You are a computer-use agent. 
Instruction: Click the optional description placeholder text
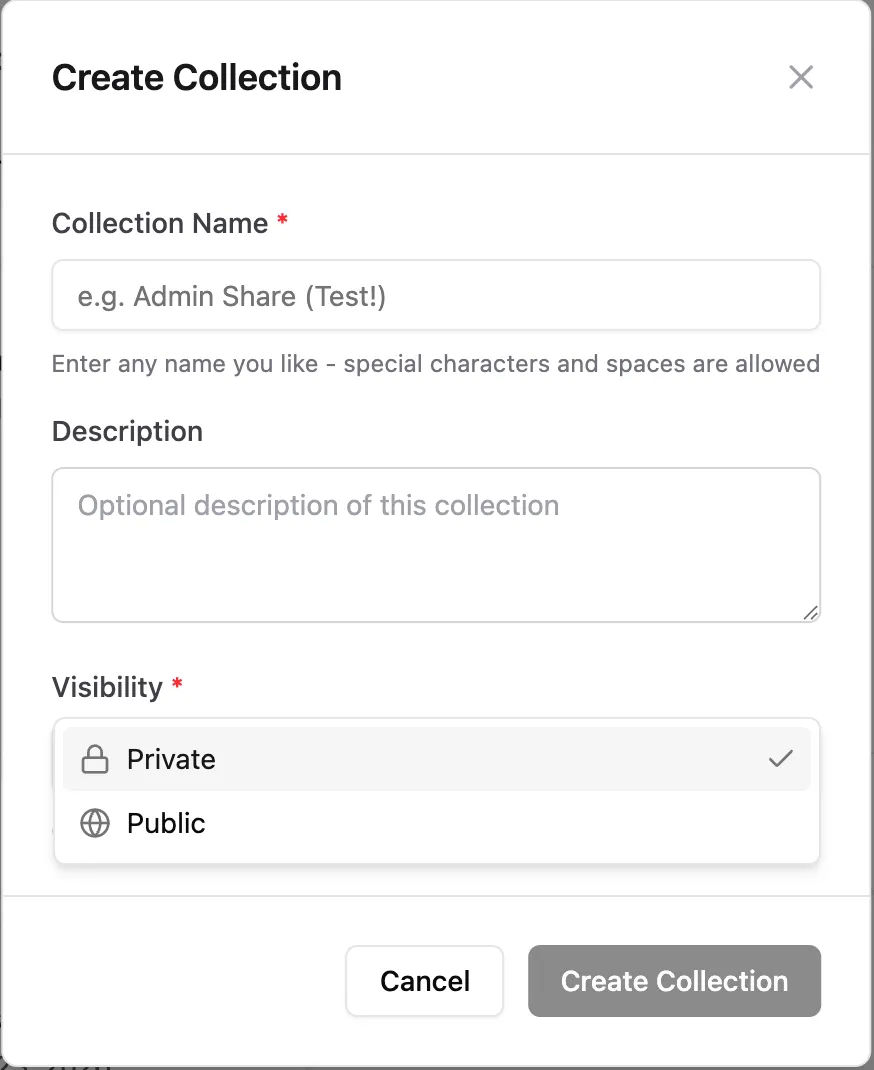click(x=318, y=505)
